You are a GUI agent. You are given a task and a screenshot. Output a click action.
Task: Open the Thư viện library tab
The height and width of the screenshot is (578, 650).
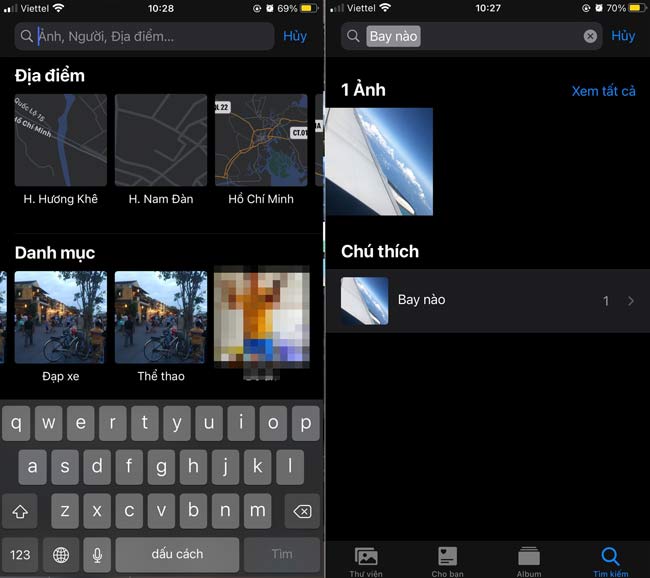[366, 560]
